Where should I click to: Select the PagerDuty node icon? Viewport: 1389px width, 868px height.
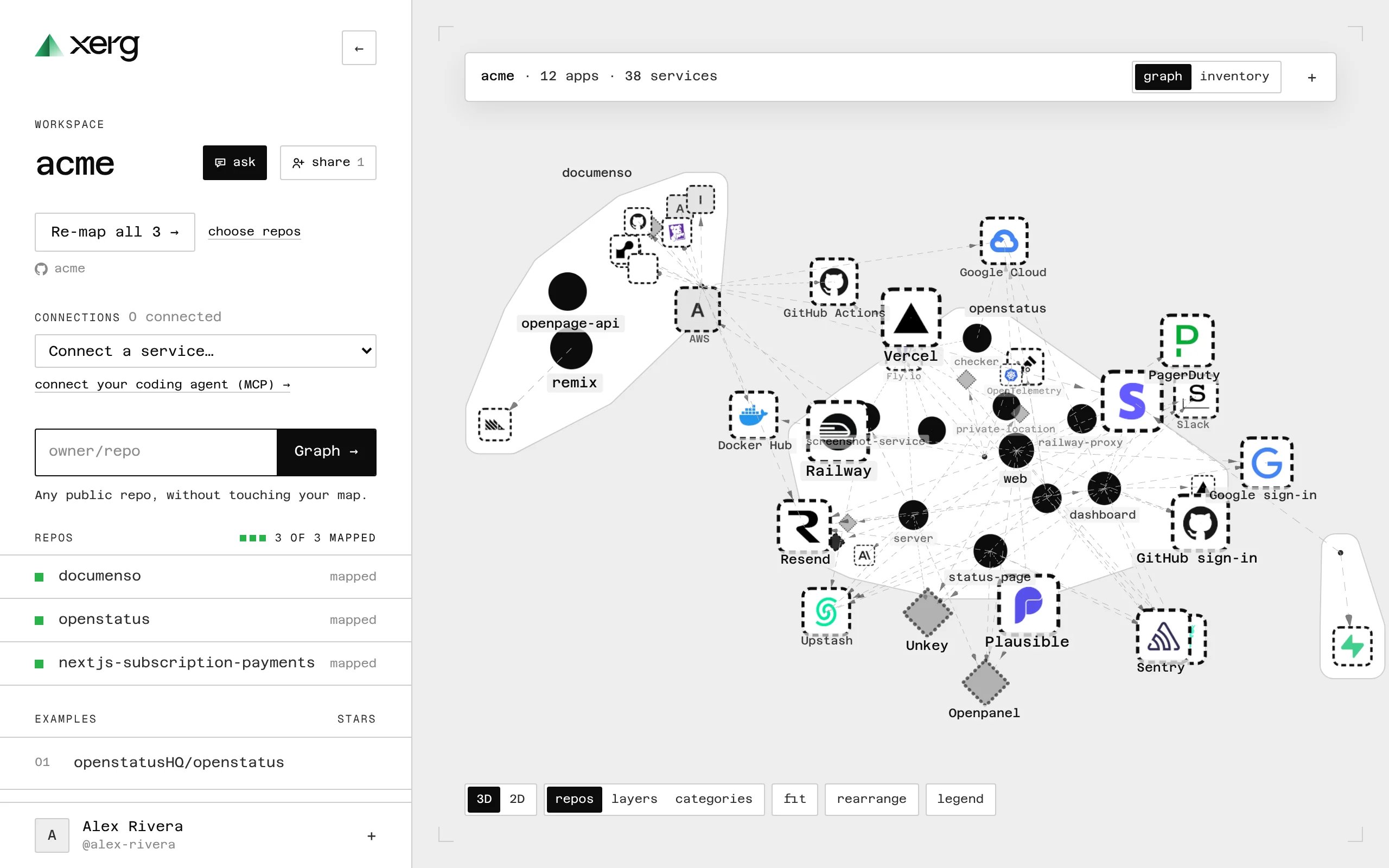(1187, 341)
